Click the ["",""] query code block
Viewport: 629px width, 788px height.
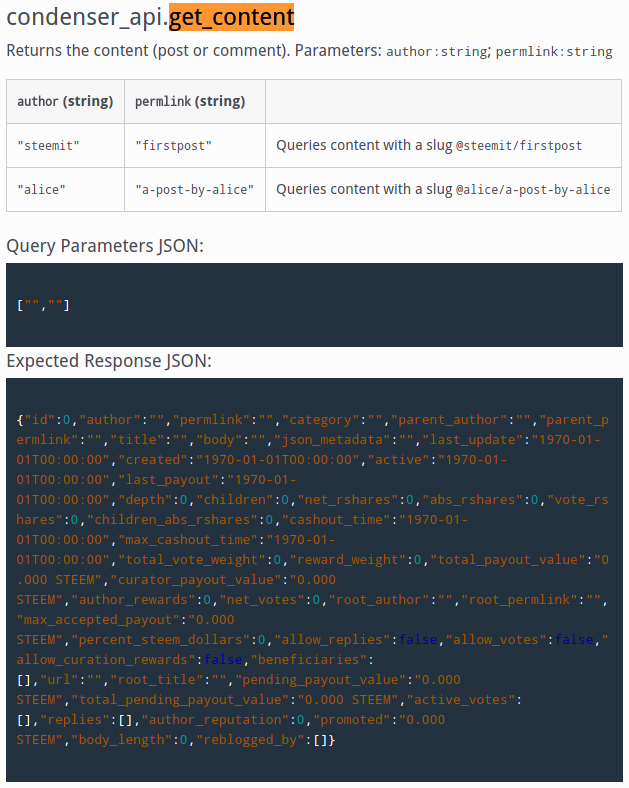point(314,305)
